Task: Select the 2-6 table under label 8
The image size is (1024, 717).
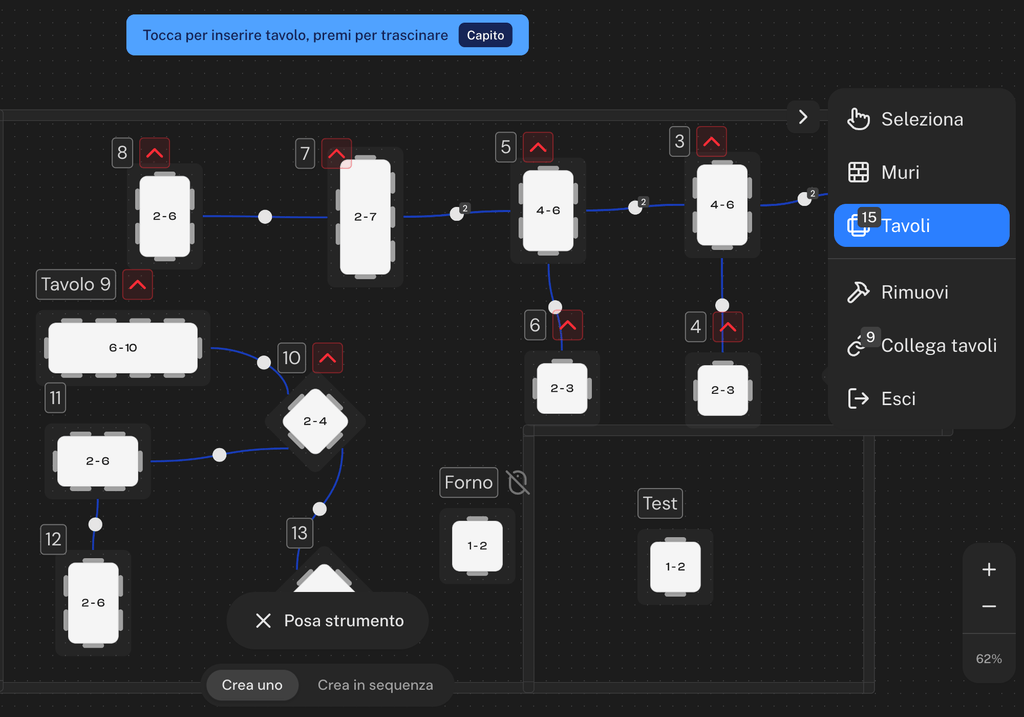Action: [165, 216]
